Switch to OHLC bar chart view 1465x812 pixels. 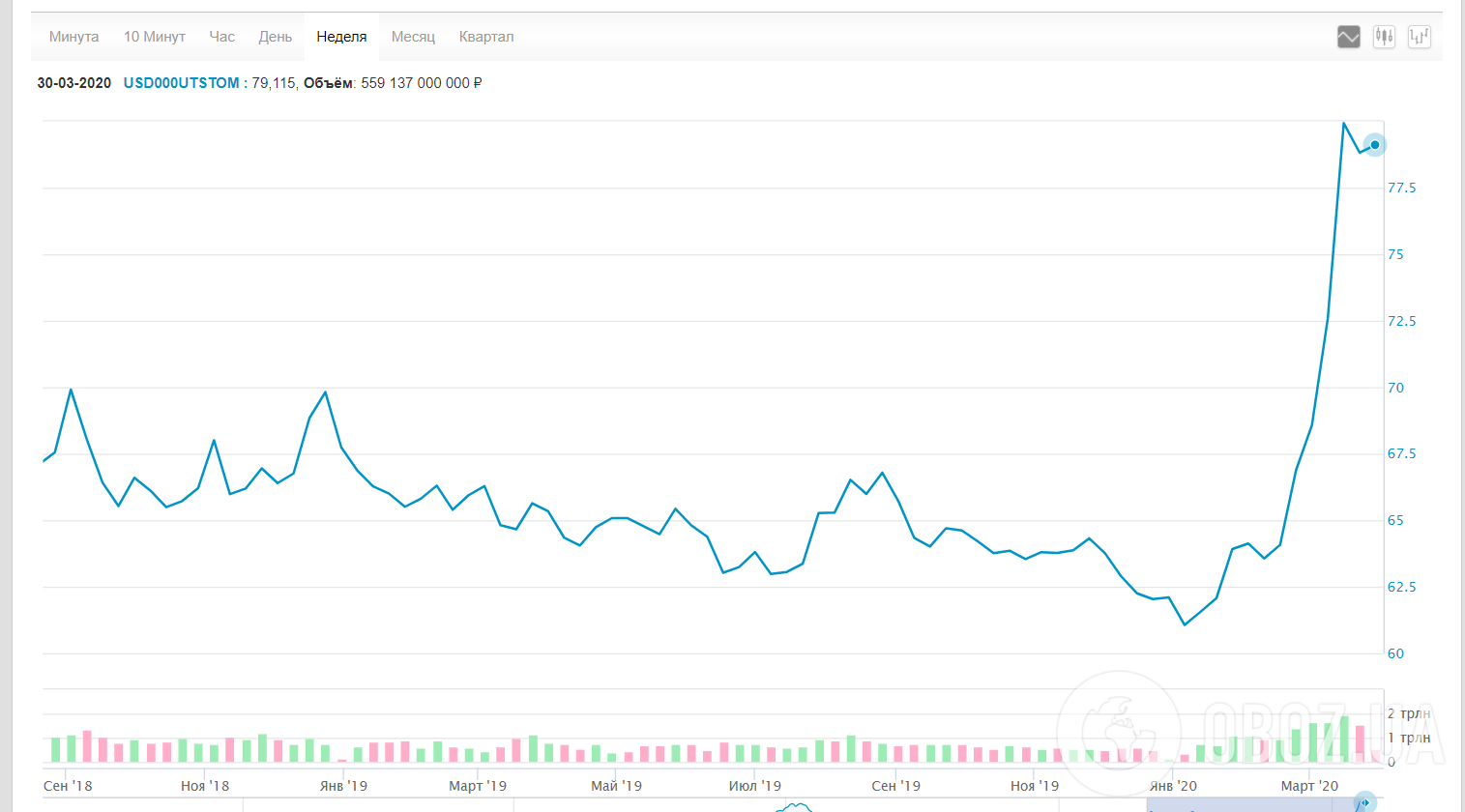point(1420,37)
